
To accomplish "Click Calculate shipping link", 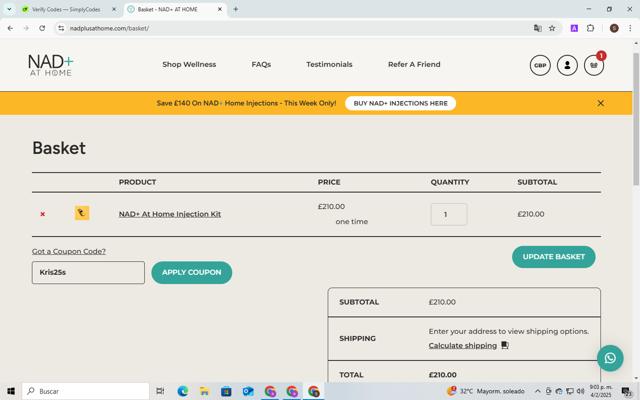I will click(x=462, y=345).
